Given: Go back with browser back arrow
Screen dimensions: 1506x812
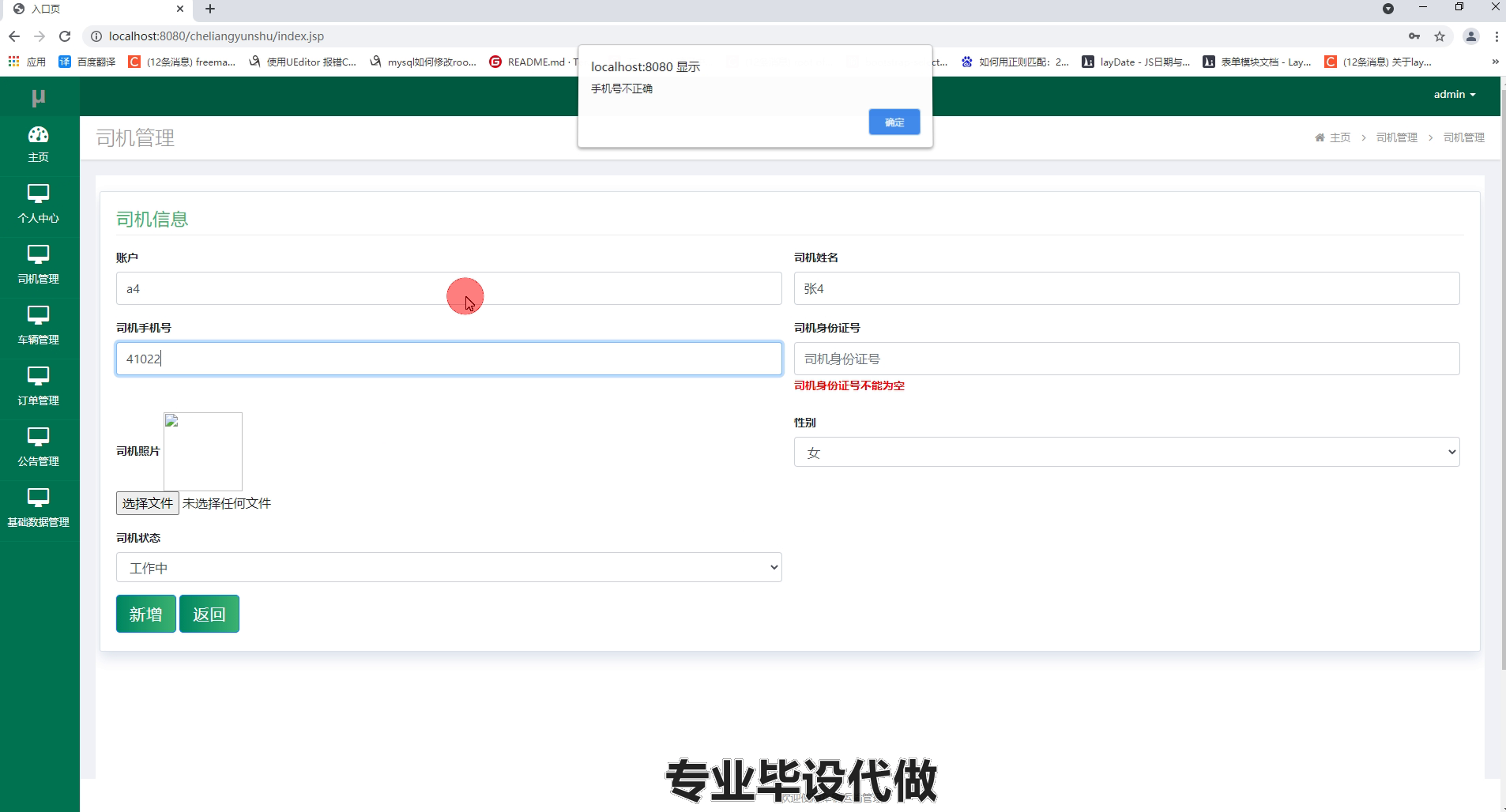Looking at the screenshot, I should [14, 36].
